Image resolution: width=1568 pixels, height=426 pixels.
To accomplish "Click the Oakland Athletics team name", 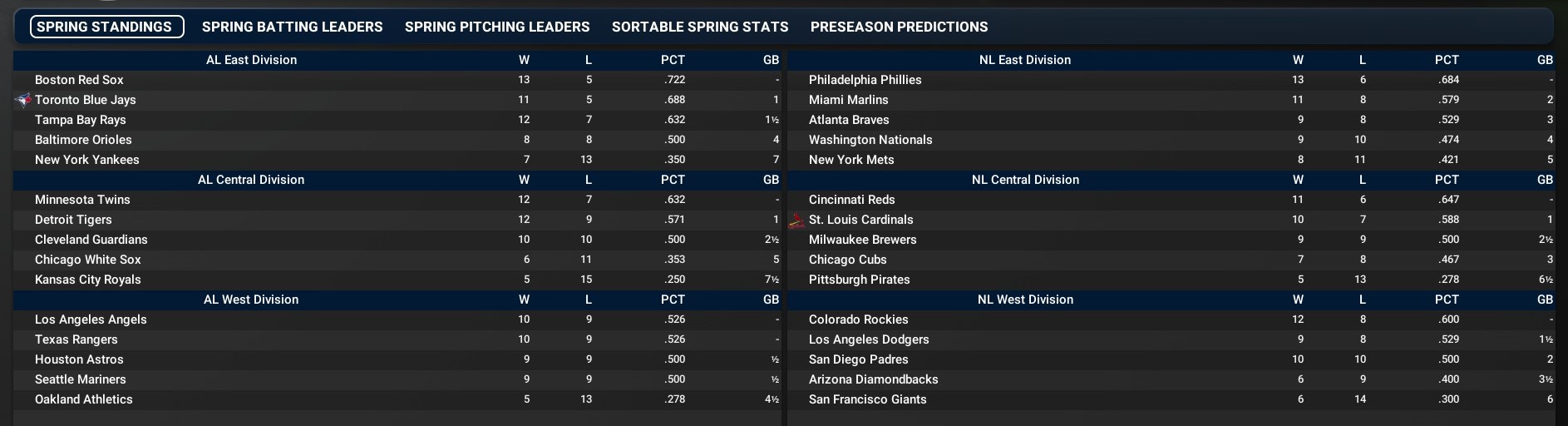I will [84, 399].
